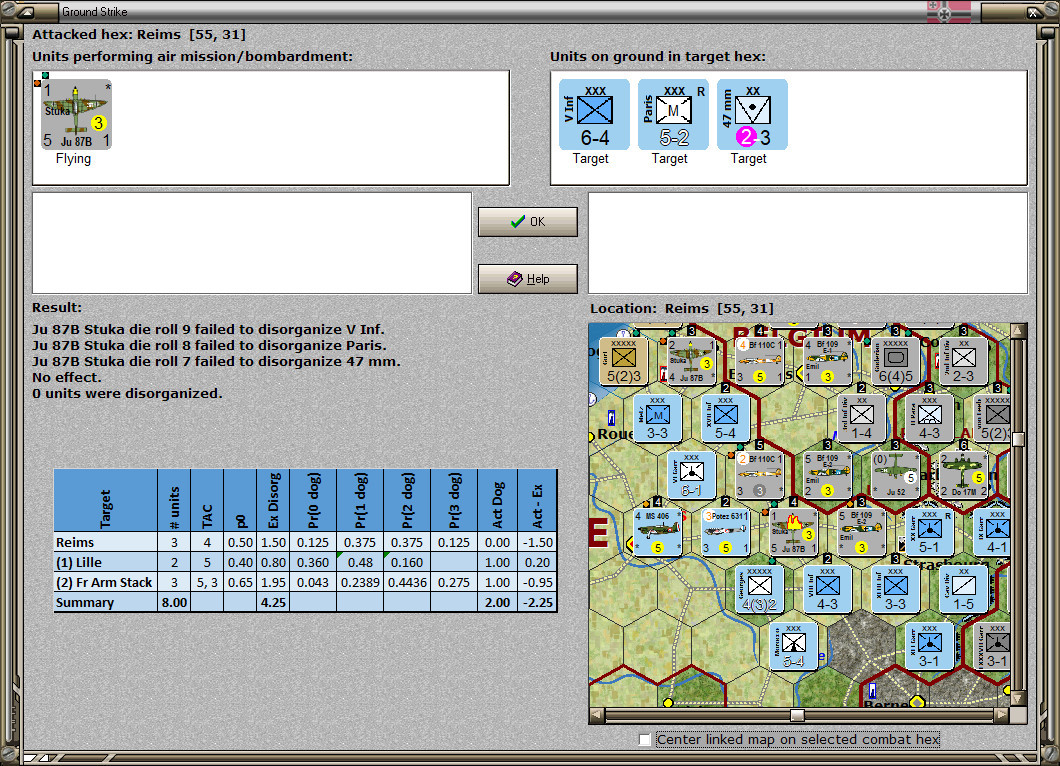1060x766 pixels.
Task: Click the 0.4436 probability cell
Action: coord(407,582)
